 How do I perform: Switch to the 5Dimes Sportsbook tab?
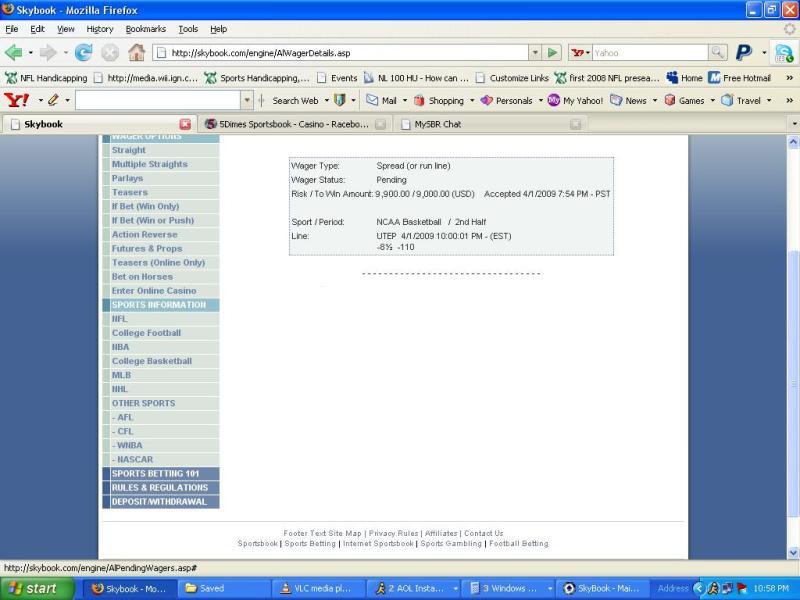click(285, 125)
